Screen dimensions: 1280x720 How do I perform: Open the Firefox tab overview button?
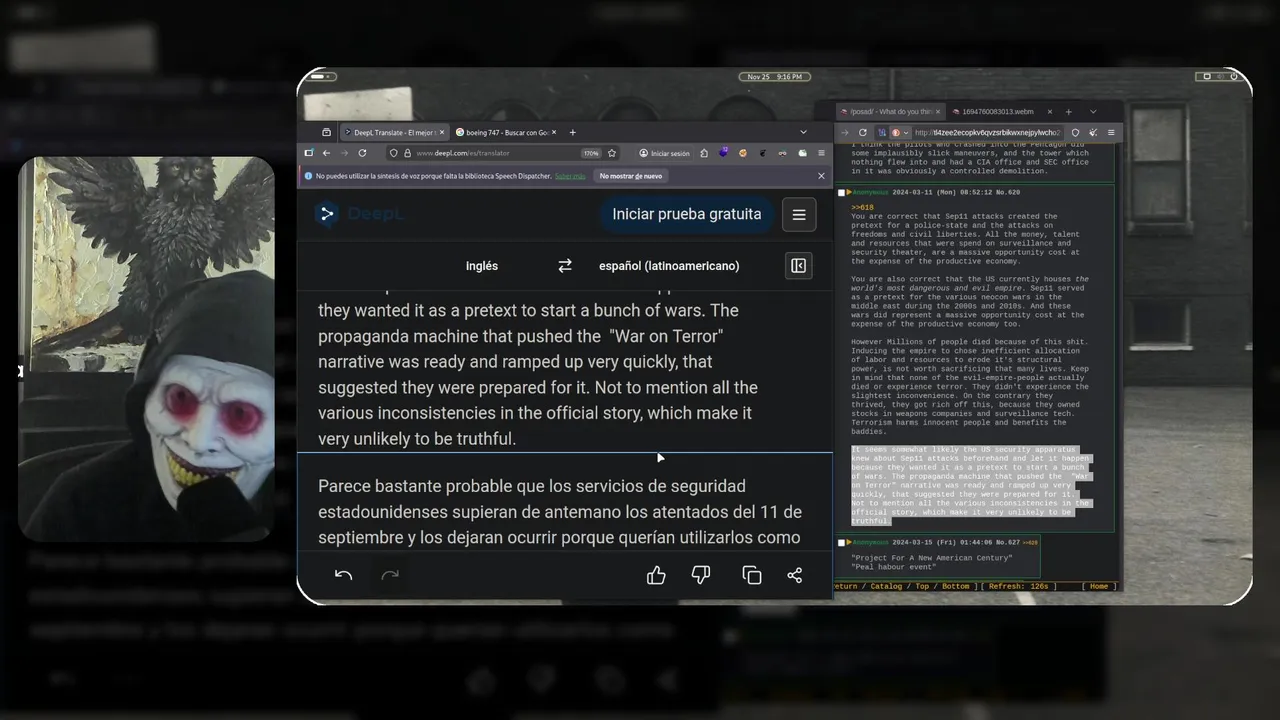[326, 132]
